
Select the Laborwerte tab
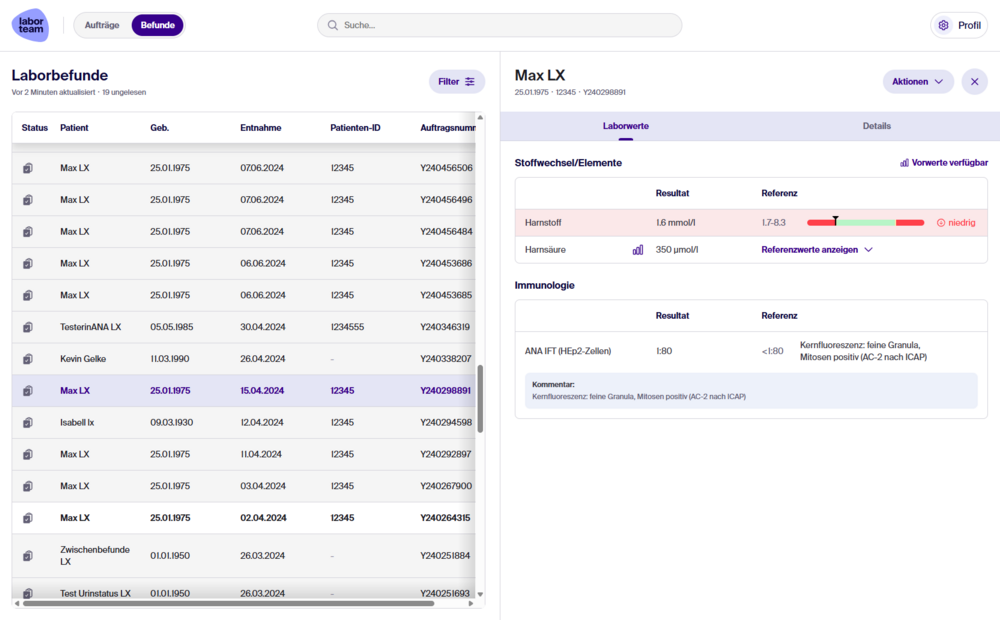625,126
